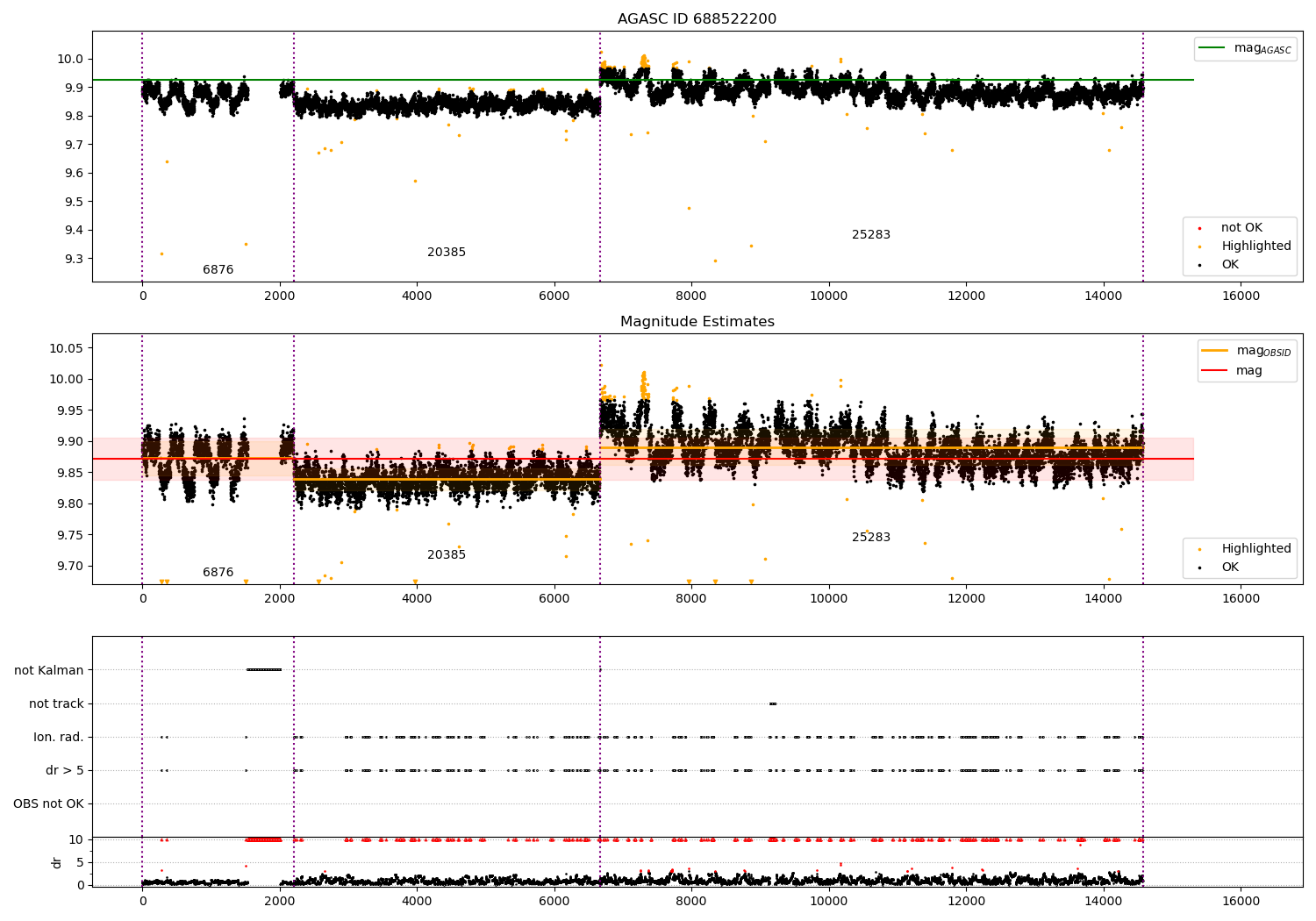Image resolution: width=1316 pixels, height=921 pixels.
Task: Click the 'Ion. rad.' row label
Action: point(59,737)
